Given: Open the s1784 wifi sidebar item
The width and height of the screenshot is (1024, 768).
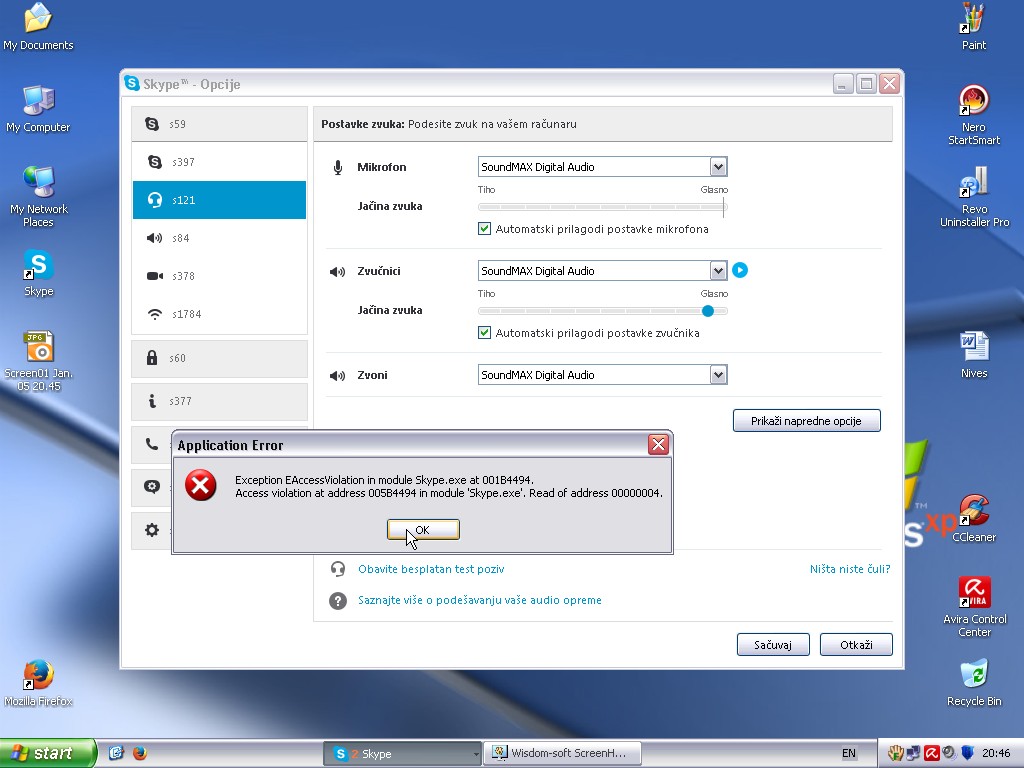Looking at the screenshot, I should [x=219, y=314].
